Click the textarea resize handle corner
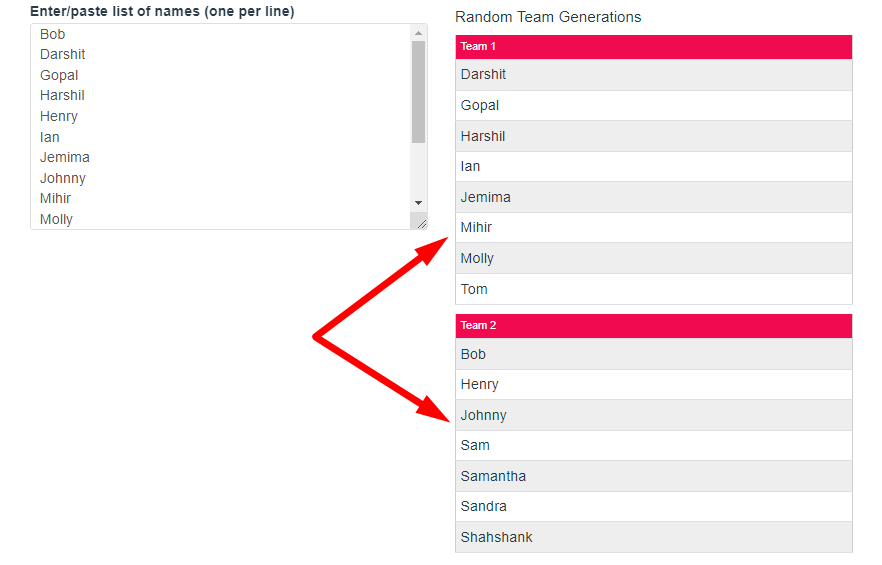882x565 pixels. [421, 223]
